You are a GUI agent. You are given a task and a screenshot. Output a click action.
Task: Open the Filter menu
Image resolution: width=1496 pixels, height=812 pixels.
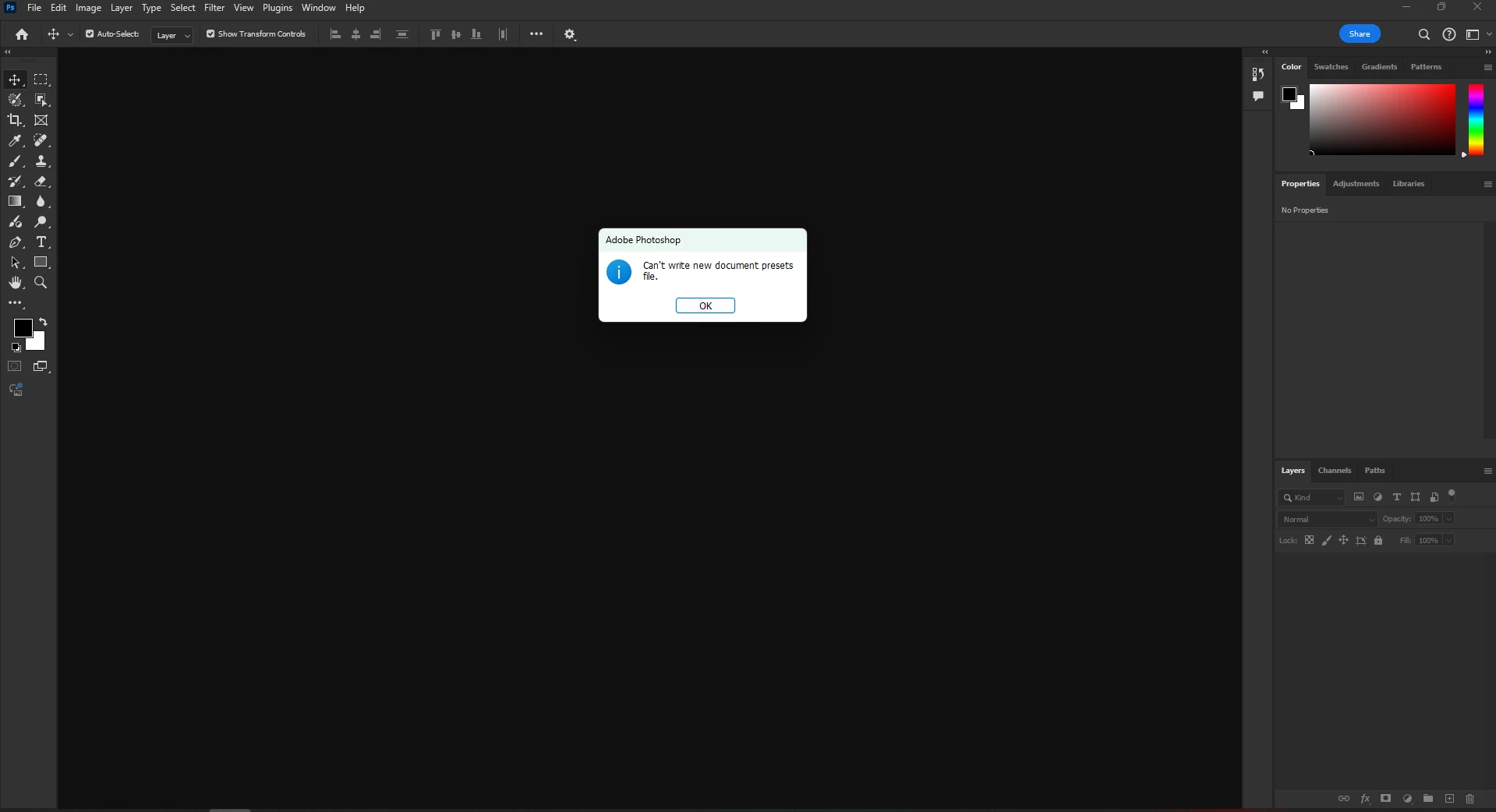214,8
